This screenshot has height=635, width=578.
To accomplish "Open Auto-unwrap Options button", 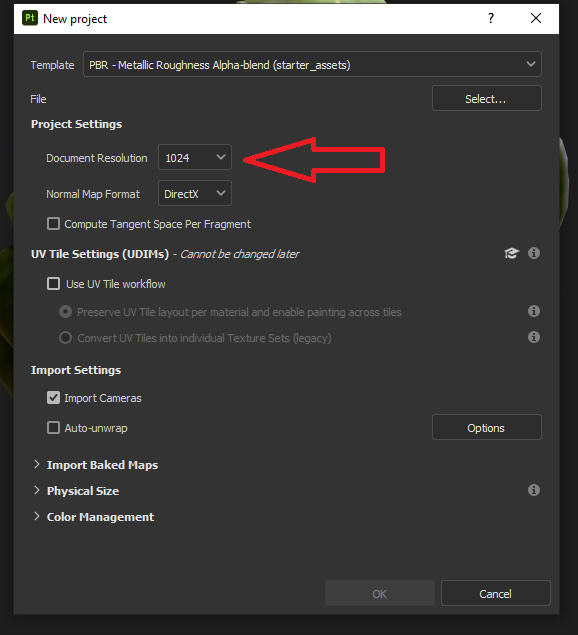I will click(487, 427).
